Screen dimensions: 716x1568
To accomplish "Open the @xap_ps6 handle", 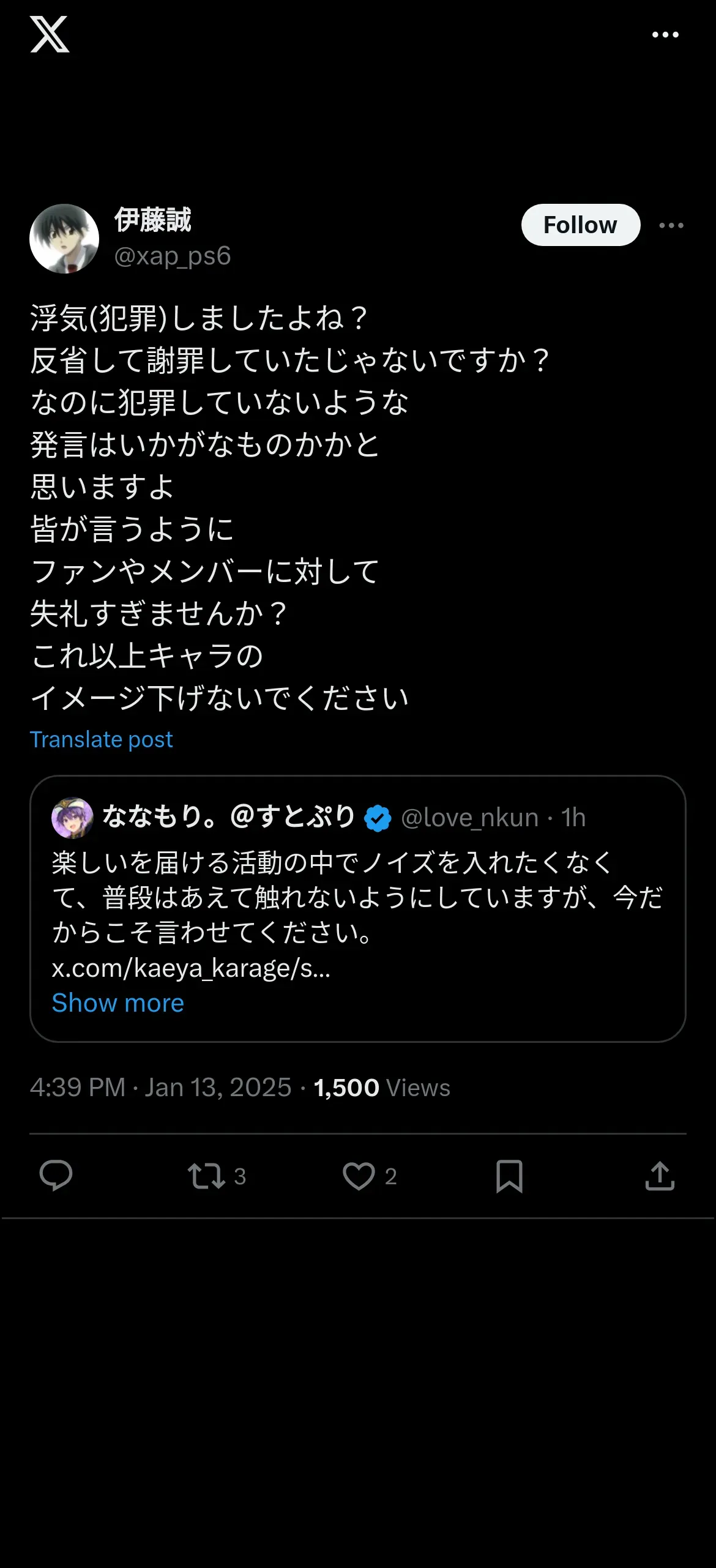I will click(173, 256).
